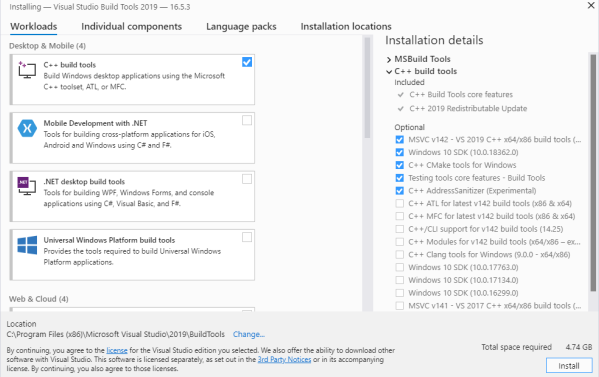The image size is (599, 377).
Task: Go to Installation locations tab
Action: coord(346,26)
